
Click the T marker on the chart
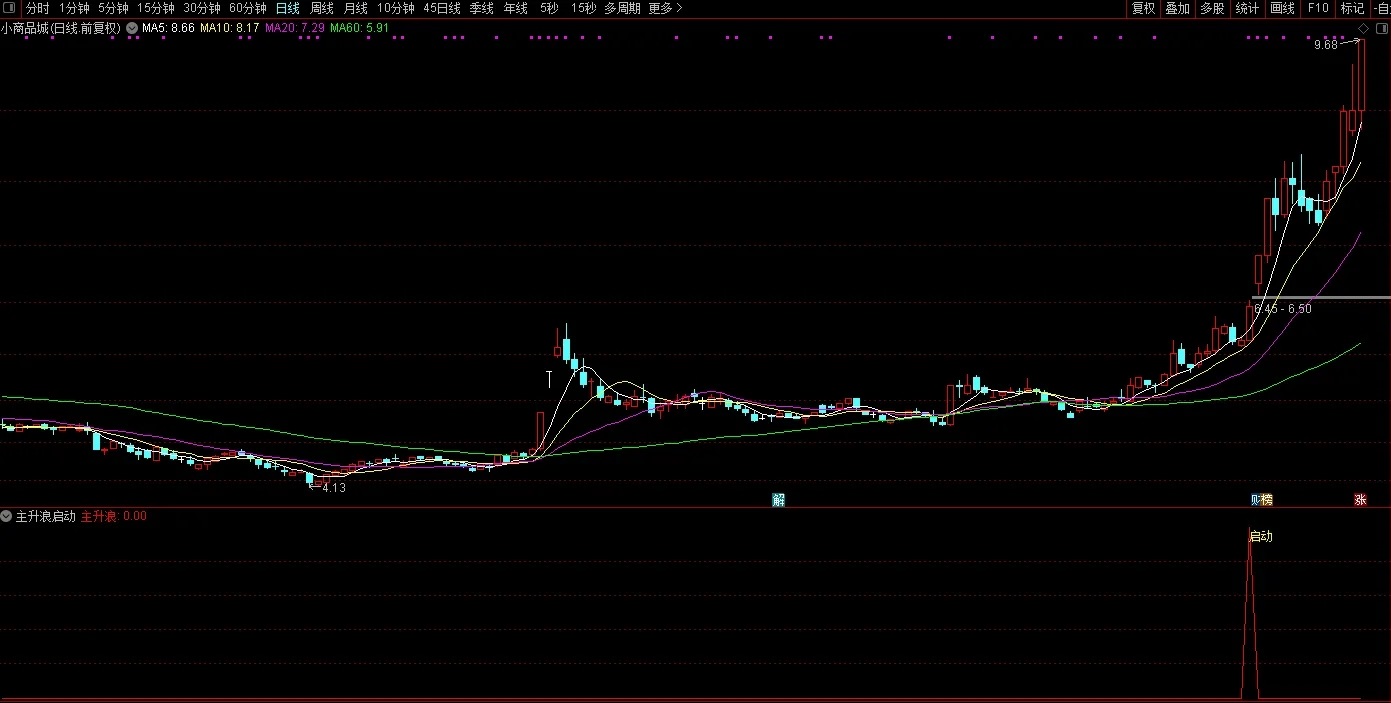pos(549,378)
